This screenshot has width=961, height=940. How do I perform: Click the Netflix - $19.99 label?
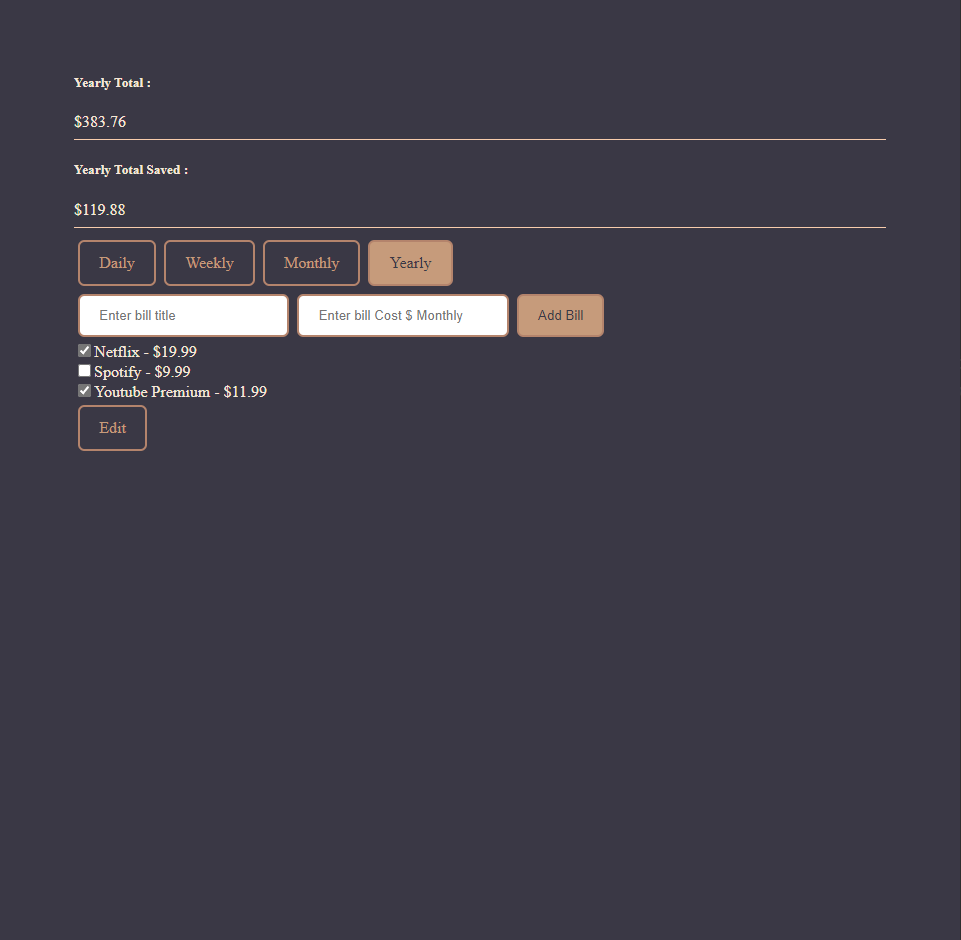click(x=145, y=352)
